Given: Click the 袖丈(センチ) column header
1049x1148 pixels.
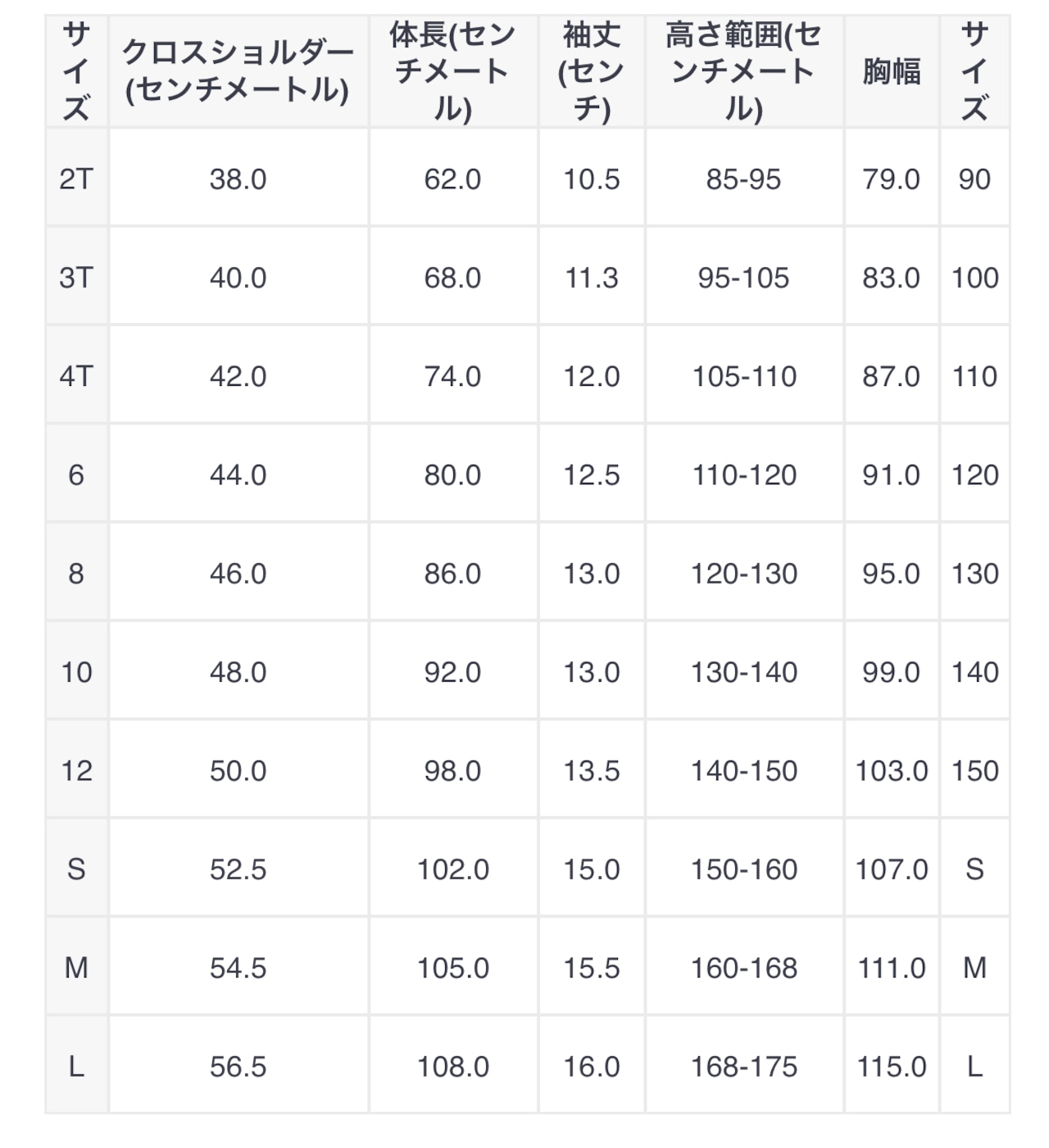Looking at the screenshot, I should click(x=591, y=71).
